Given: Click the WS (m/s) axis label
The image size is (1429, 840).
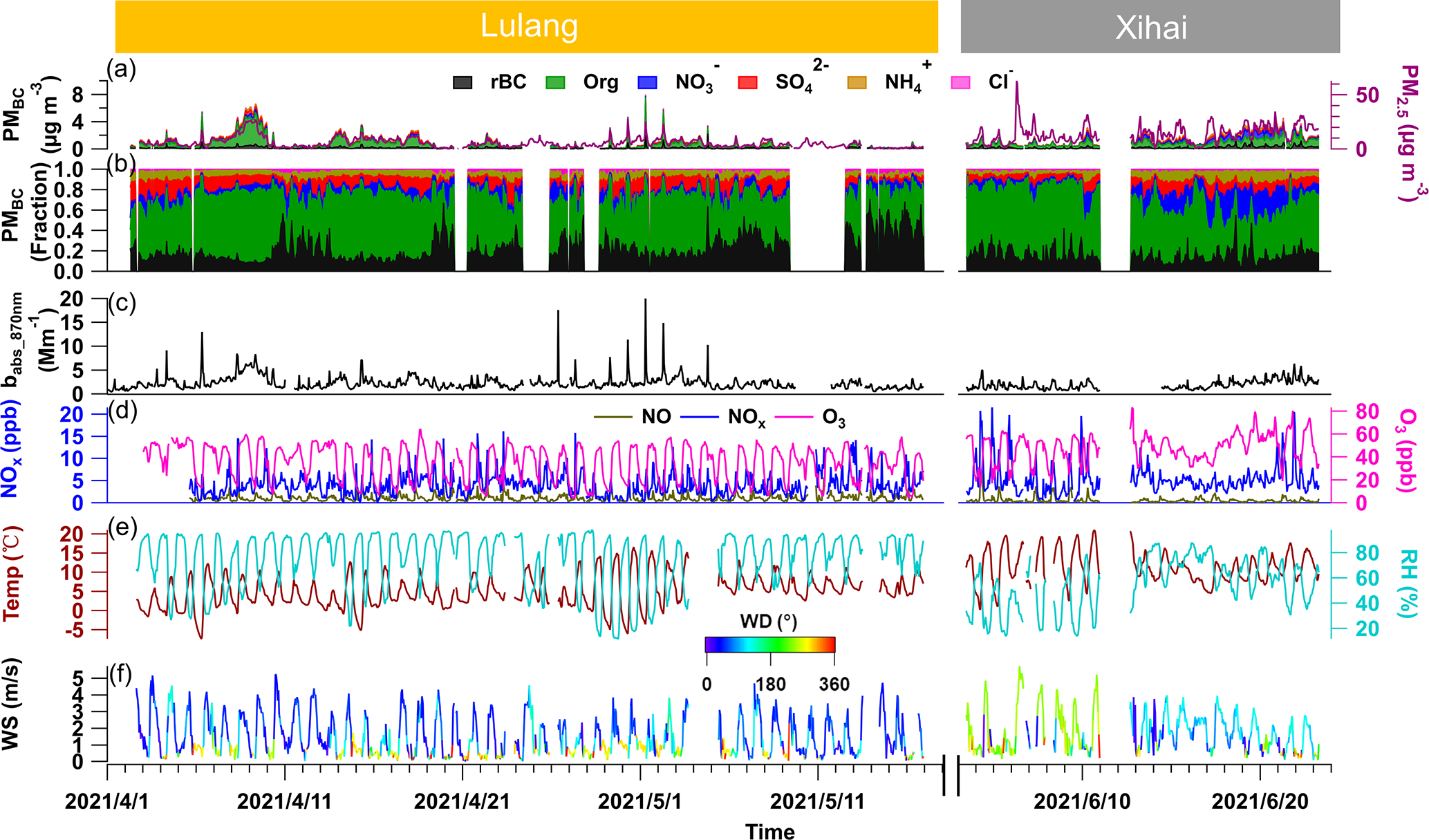Looking at the screenshot, I should 11,704.
